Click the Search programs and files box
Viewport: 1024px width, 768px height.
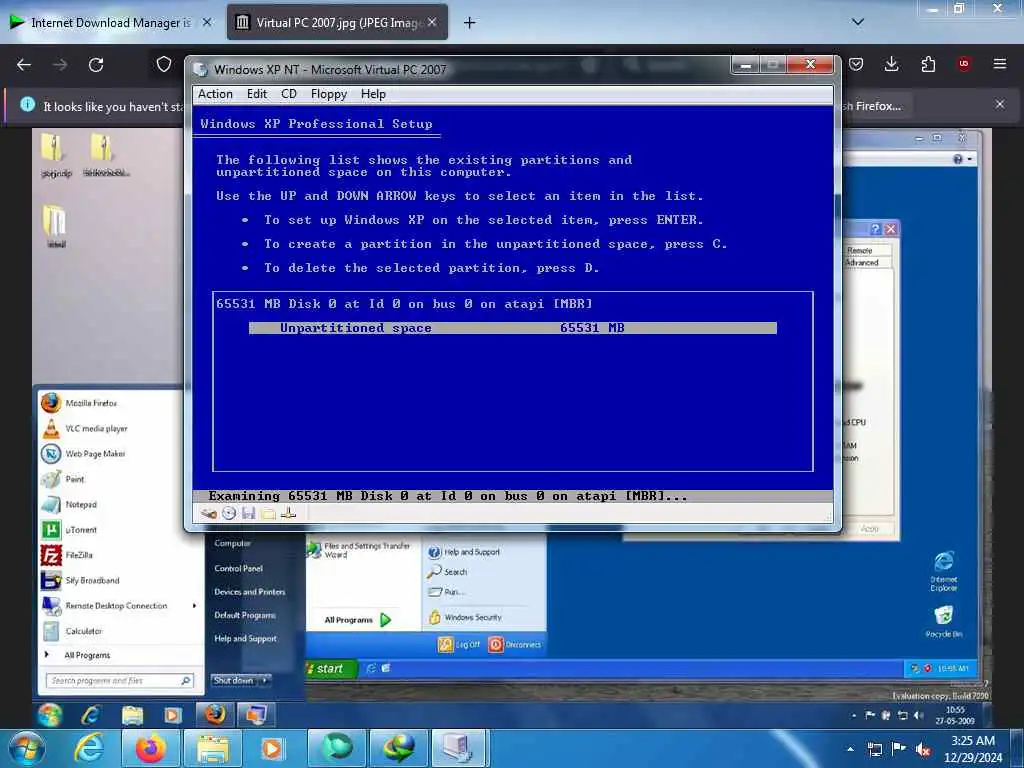pyautogui.click(x=120, y=680)
